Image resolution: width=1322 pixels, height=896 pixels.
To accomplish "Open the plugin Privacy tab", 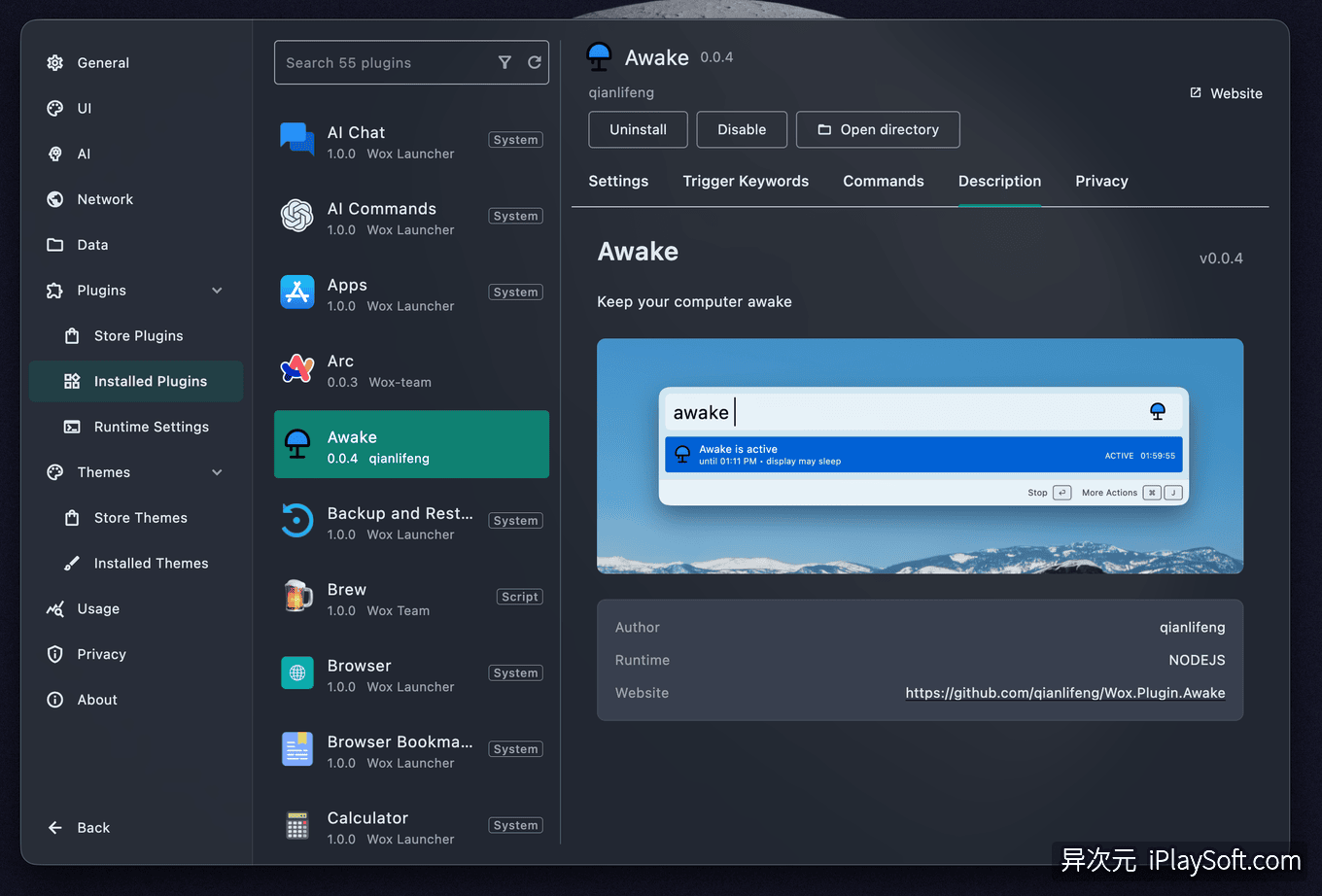I will click(x=1101, y=182).
